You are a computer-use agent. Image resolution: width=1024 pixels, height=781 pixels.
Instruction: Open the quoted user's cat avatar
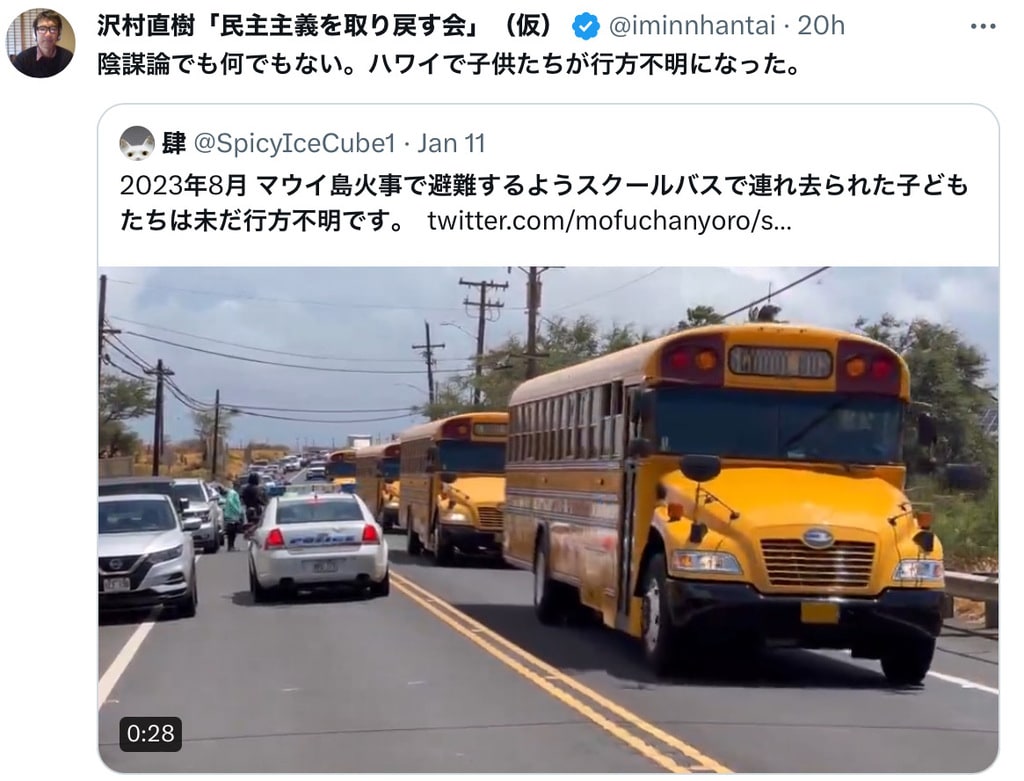[136, 143]
